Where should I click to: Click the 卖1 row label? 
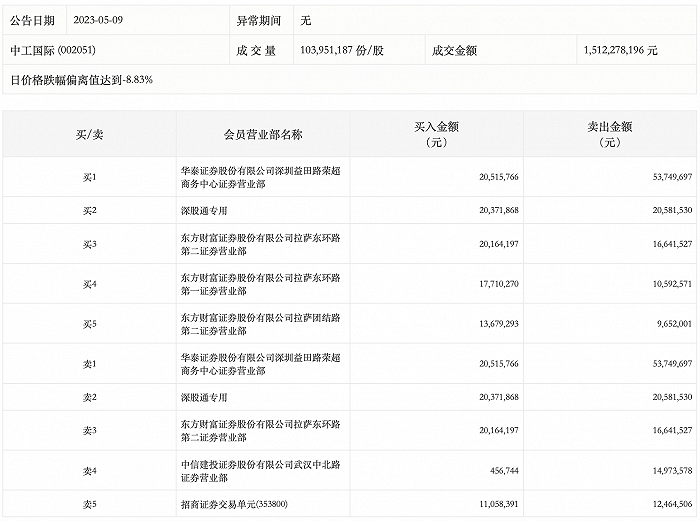(x=89, y=364)
